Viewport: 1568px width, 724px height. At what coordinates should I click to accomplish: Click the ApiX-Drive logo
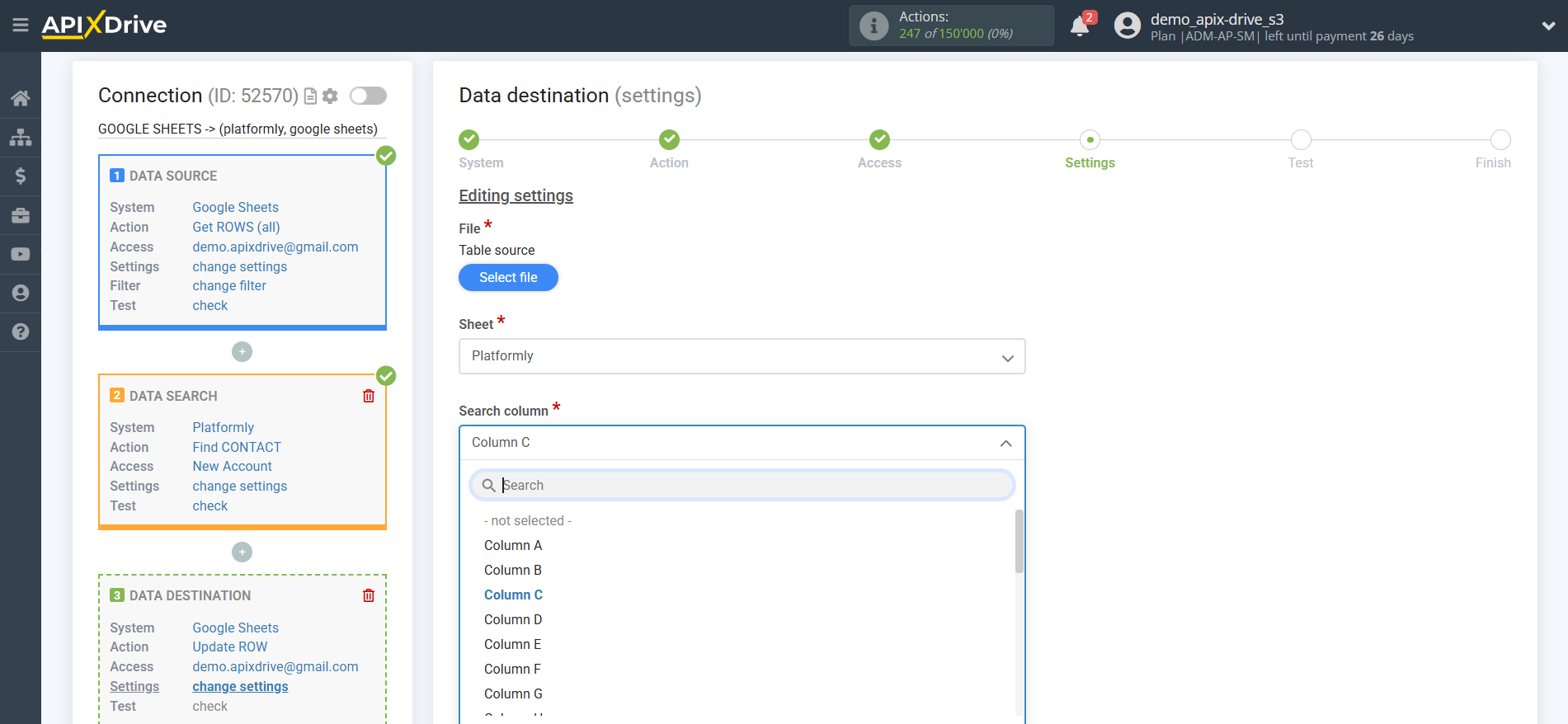(104, 25)
